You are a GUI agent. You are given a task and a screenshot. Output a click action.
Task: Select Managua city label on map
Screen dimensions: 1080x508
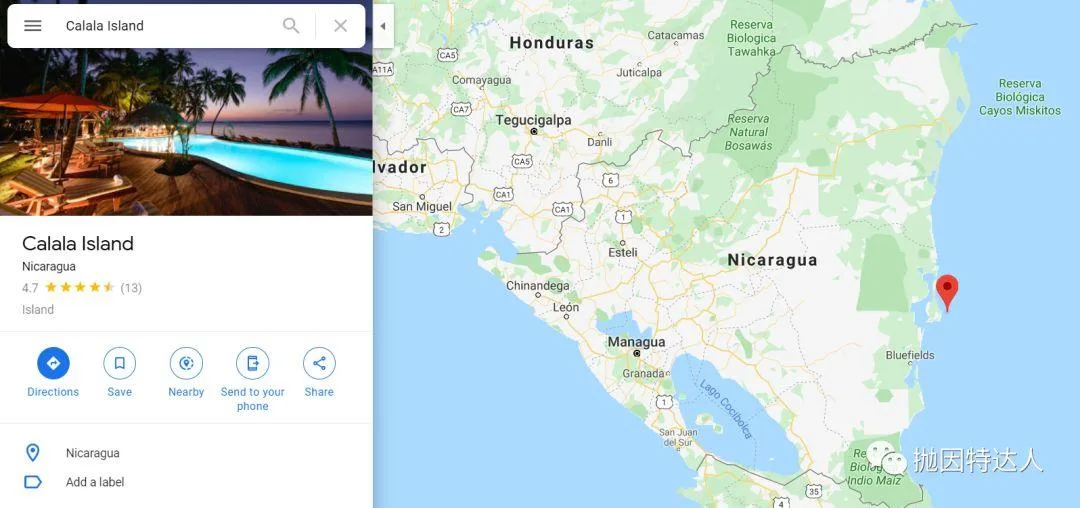[x=636, y=342]
